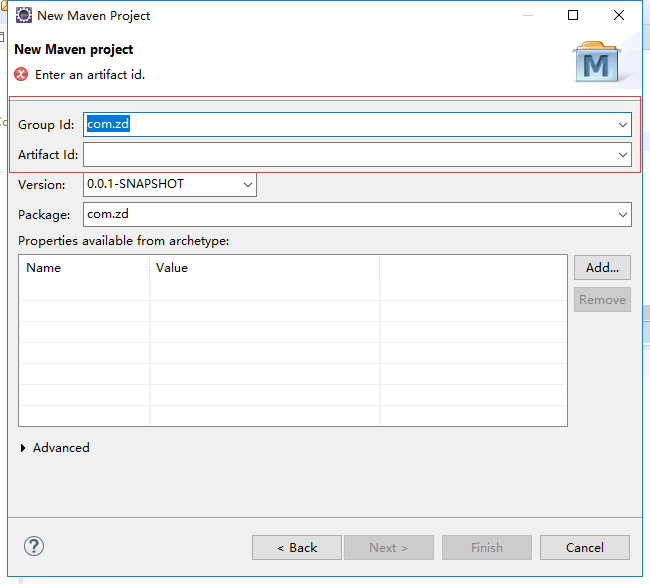Click the "Properties available from archetype:" label
650x584 pixels.
click(x=124, y=241)
